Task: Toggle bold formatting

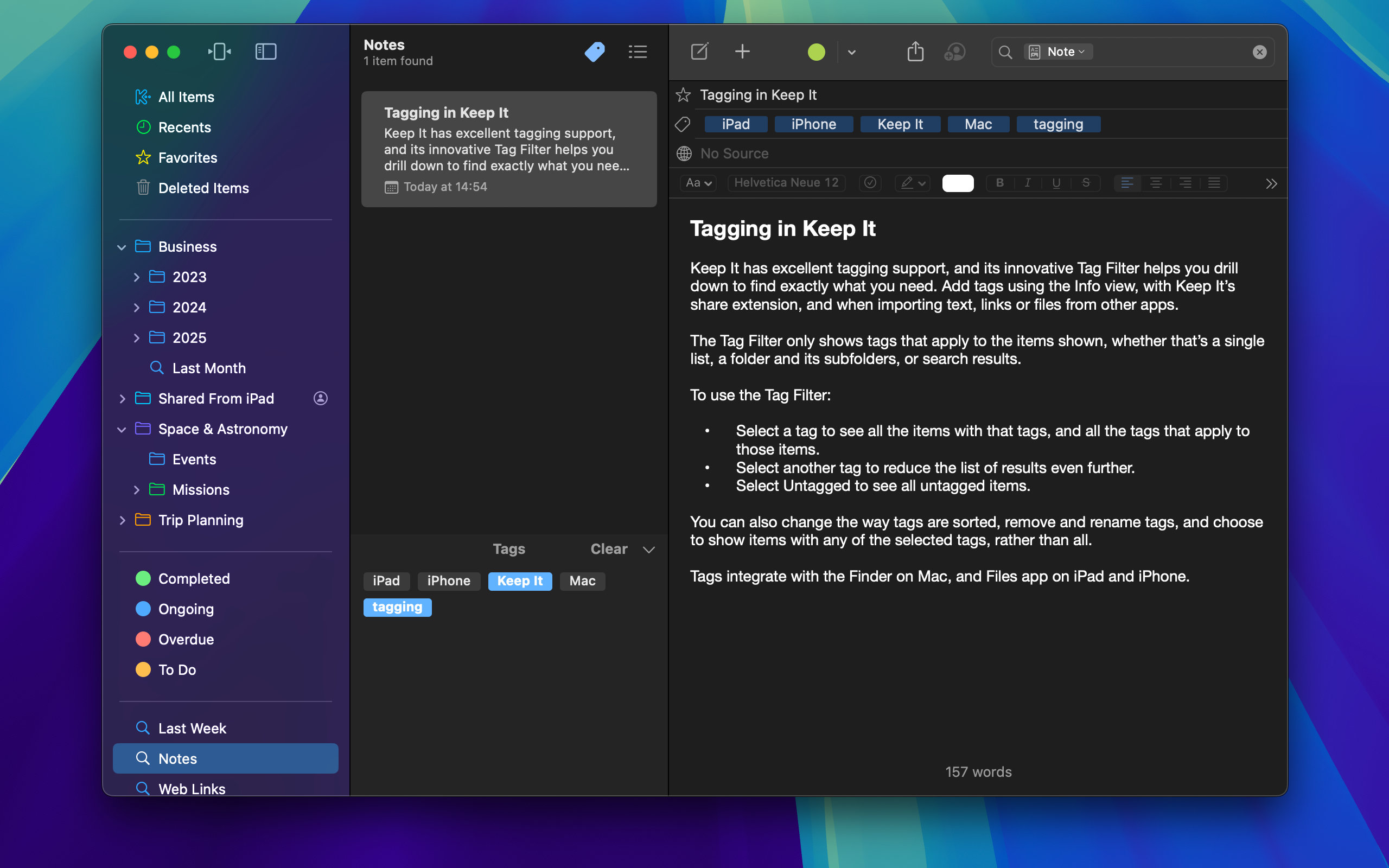Action: click(x=999, y=183)
